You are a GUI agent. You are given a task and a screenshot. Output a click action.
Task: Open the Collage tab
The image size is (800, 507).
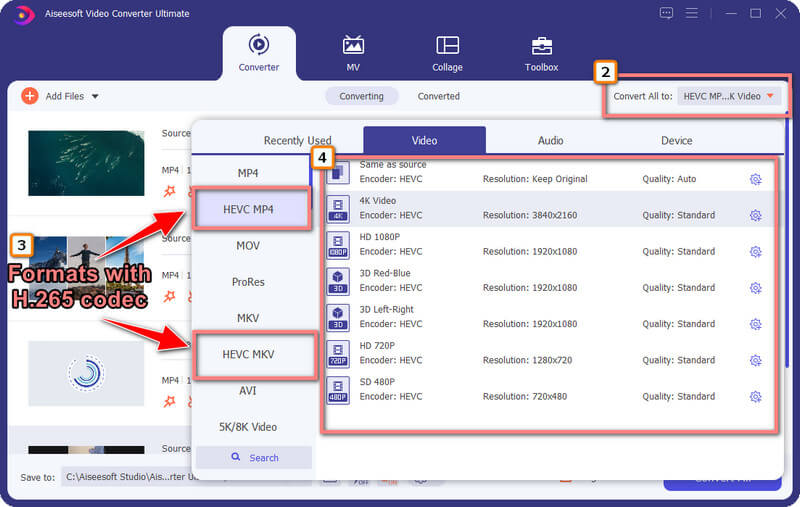(x=447, y=54)
